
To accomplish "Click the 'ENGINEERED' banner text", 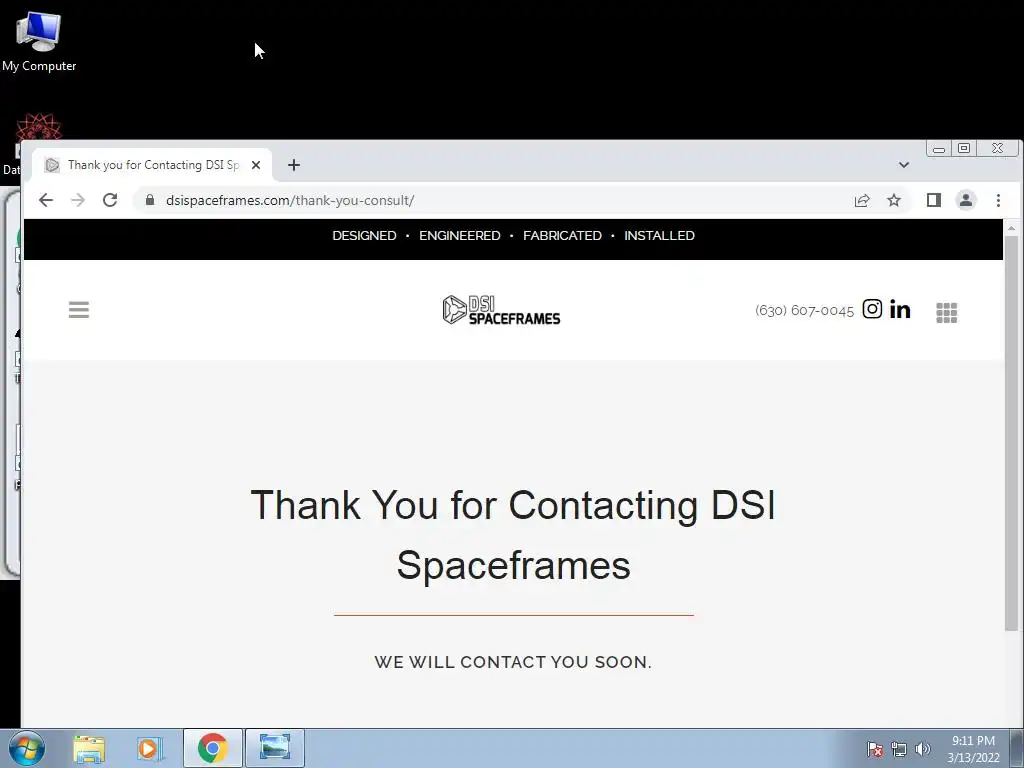I will [460, 236].
